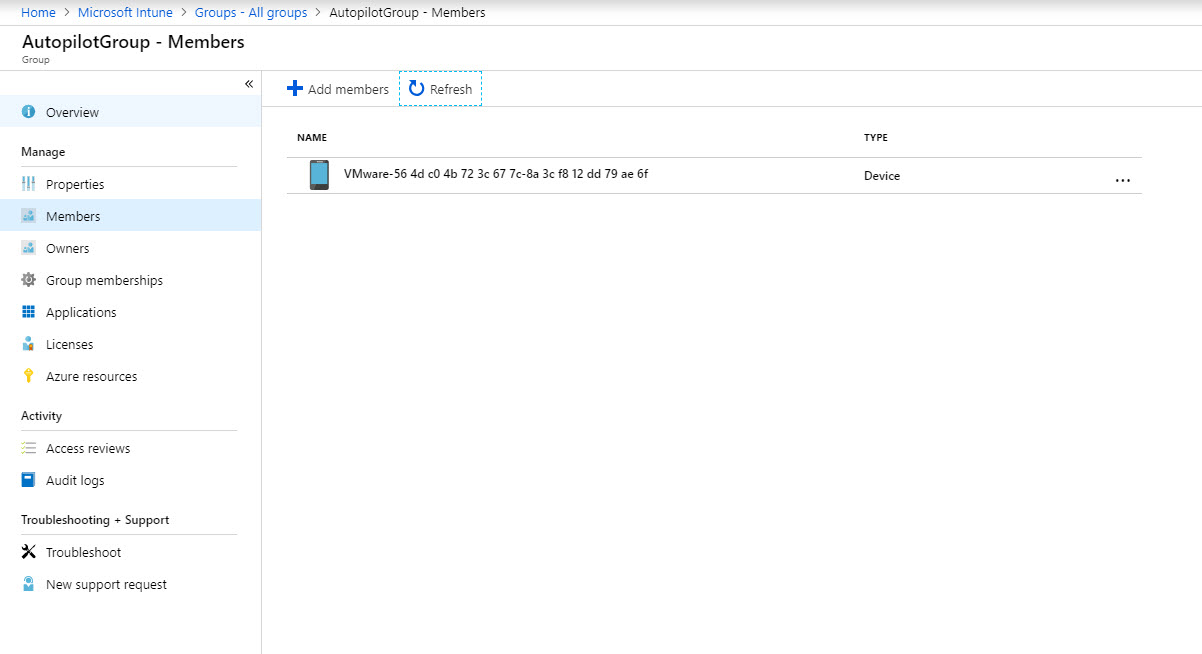Click the Audit logs book icon
This screenshot has width=1202, height=654.
[x=28, y=480]
